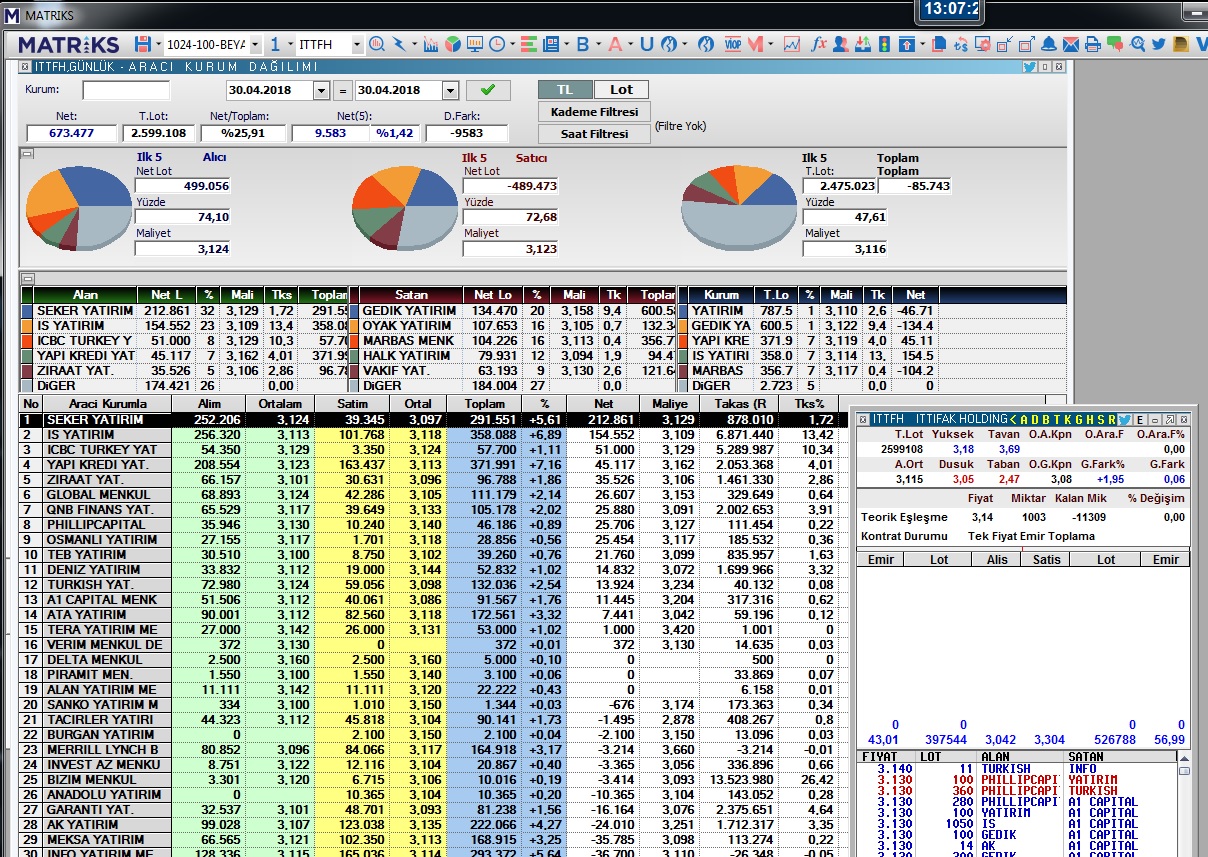Open the currency exchange t/$ toolbar icon

click(x=961, y=45)
